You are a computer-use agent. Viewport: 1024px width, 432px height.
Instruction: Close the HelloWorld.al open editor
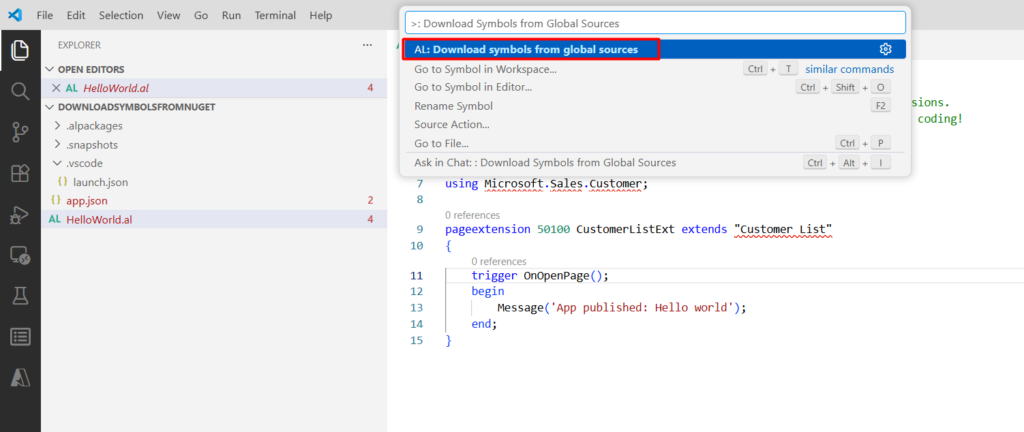[x=56, y=88]
